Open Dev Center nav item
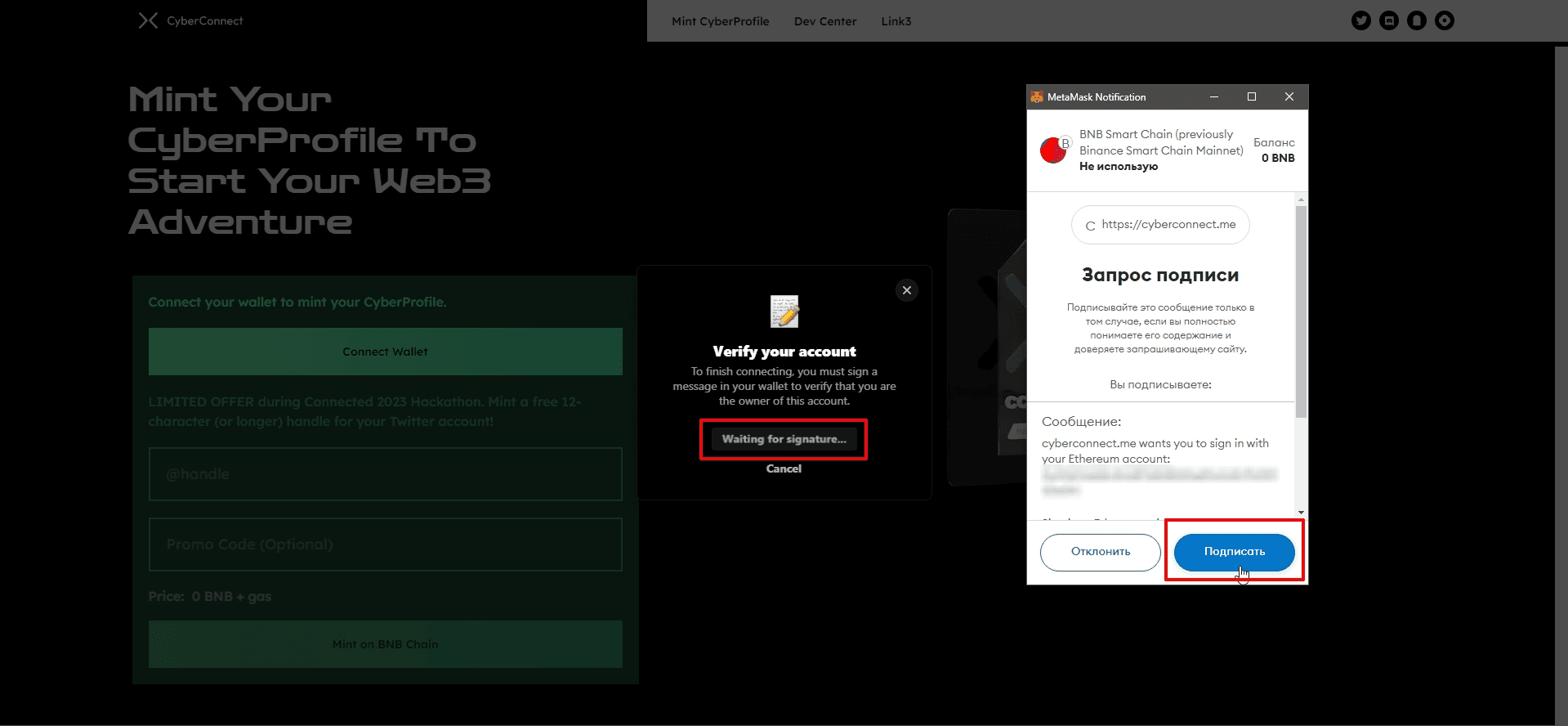This screenshot has width=1568, height=726. click(x=825, y=21)
